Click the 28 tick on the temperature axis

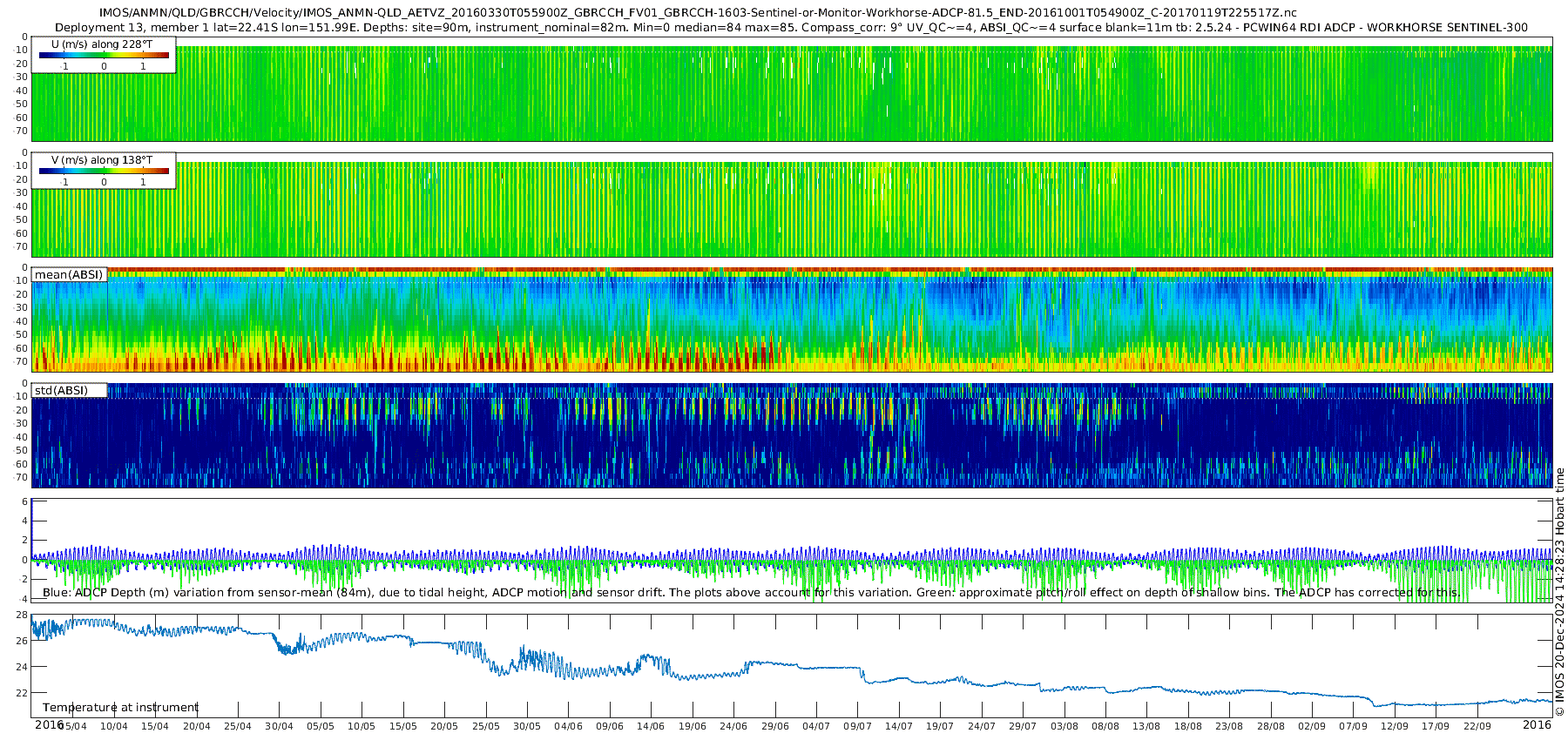pyautogui.click(x=22, y=616)
